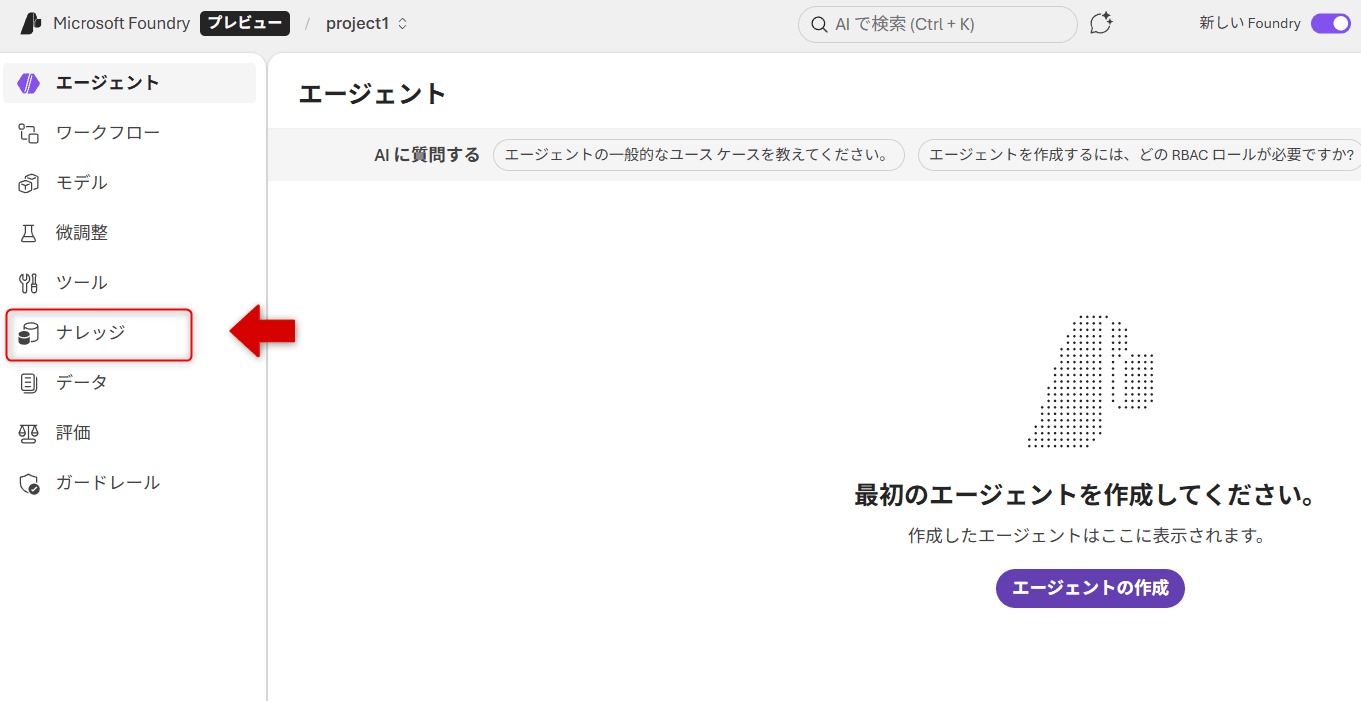The height and width of the screenshot is (701, 1361).
Task: Select the general use cases suggestion chip
Action: [x=698, y=155]
